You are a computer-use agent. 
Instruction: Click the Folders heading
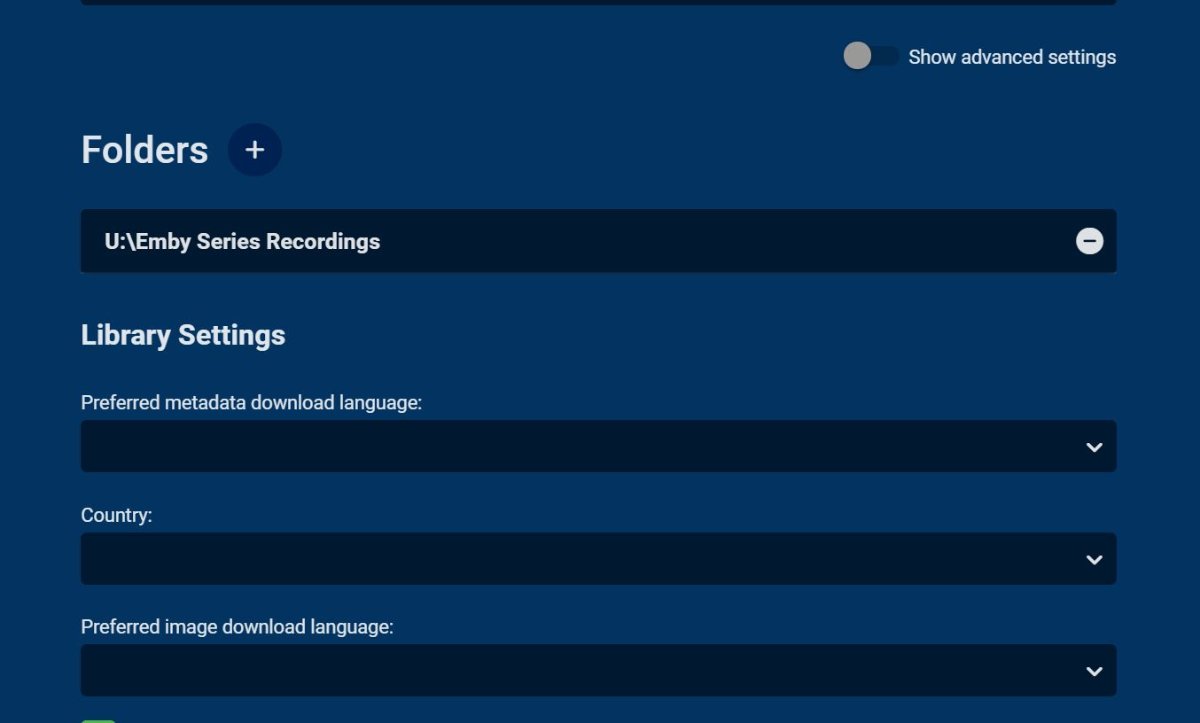click(145, 150)
